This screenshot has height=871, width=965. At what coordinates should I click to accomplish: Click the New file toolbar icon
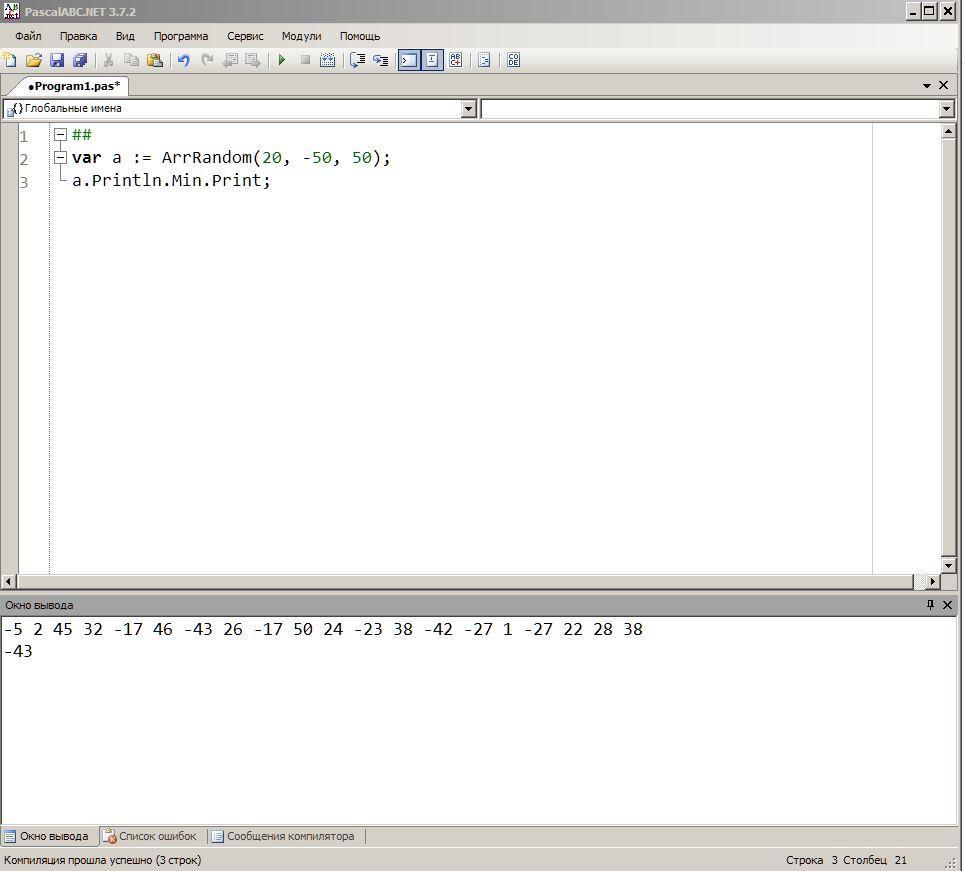click(10, 60)
